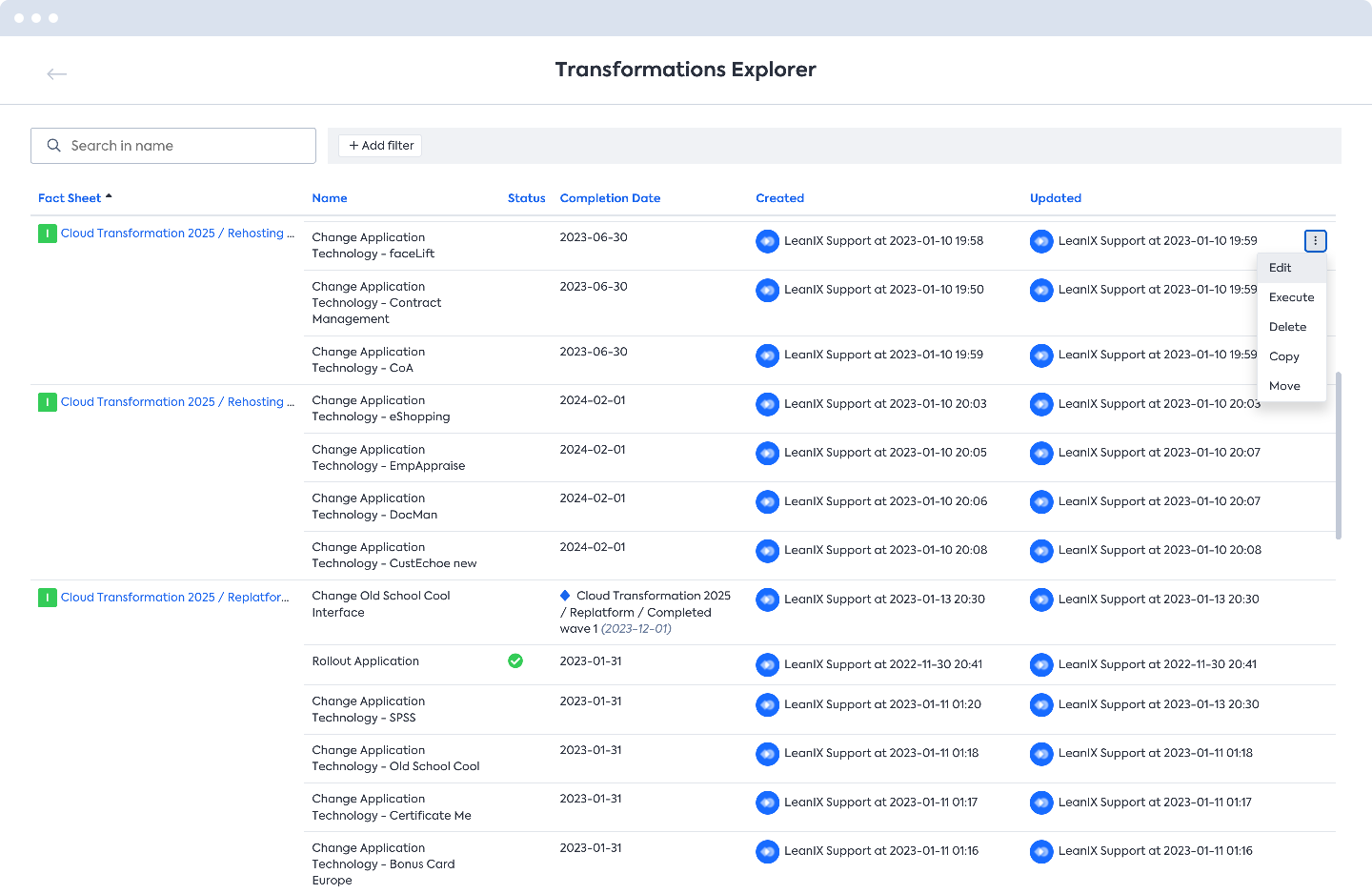Choose Copy in the context menu
Image resolution: width=1372 pixels, height=894 pixels.
coord(1283,356)
